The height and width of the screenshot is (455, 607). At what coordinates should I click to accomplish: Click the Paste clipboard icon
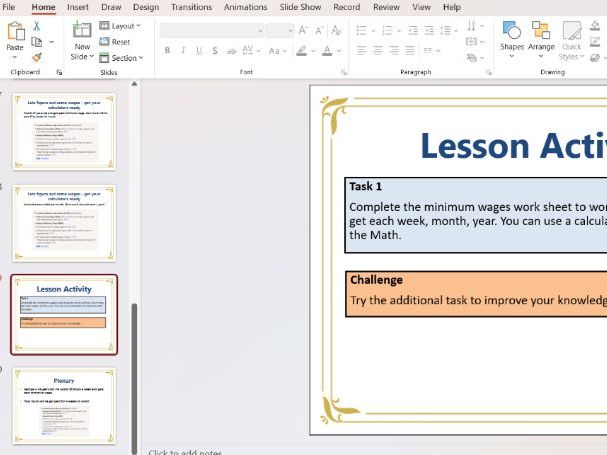pos(15,31)
